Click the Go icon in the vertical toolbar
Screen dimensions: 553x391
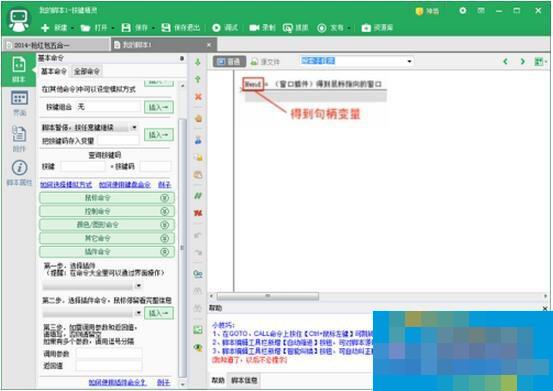click(x=198, y=274)
